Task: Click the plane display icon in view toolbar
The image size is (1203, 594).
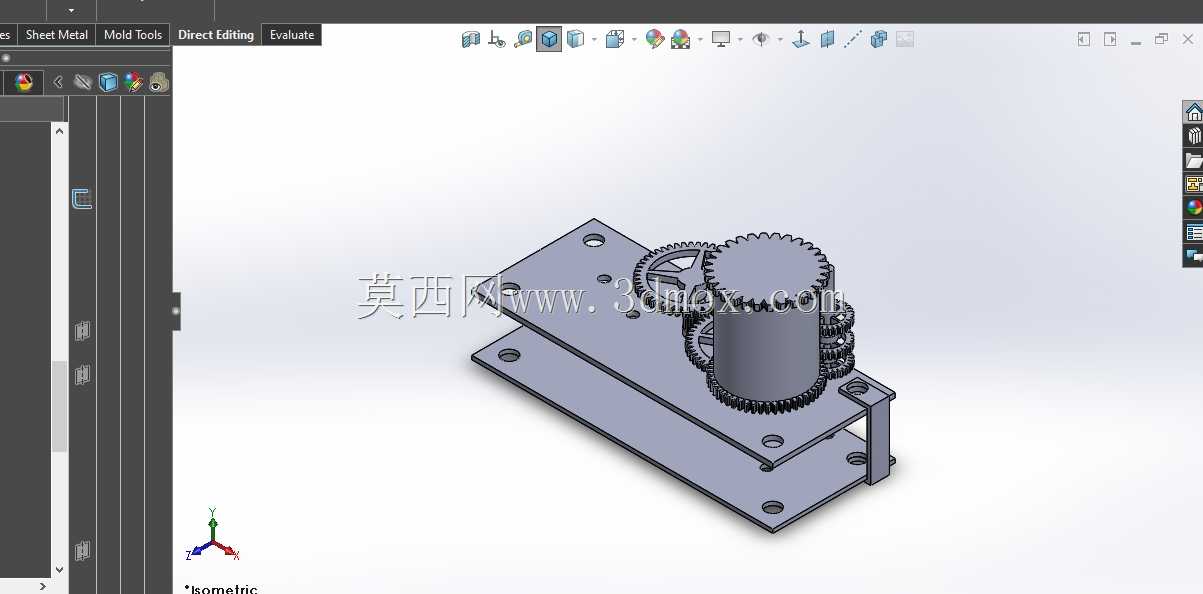Action: [827, 39]
